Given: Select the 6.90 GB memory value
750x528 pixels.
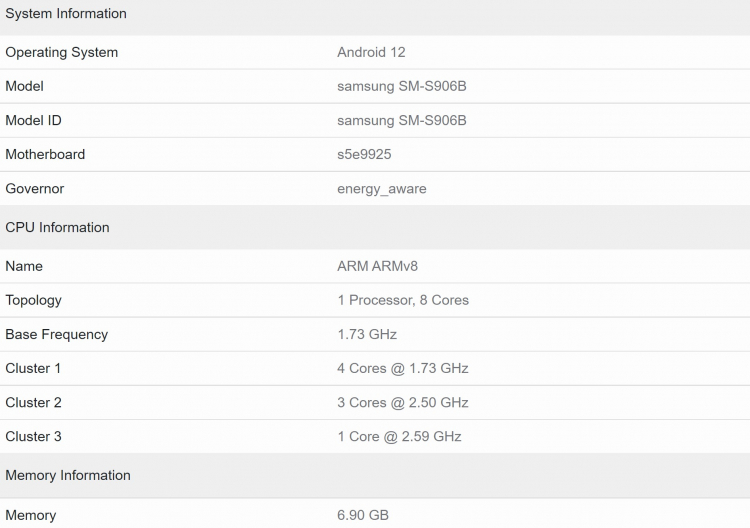Looking at the screenshot, I should click(x=363, y=515).
